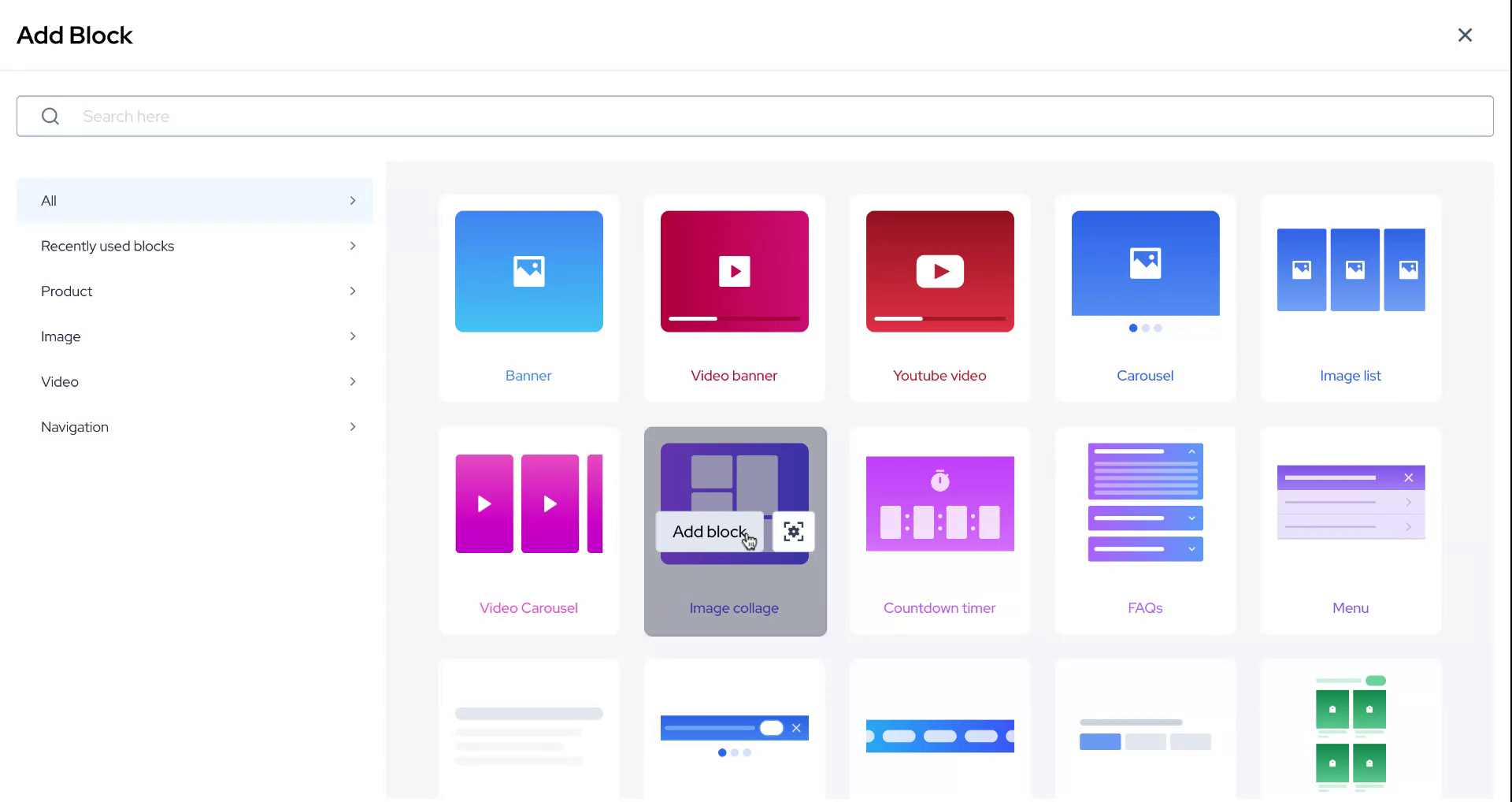Click the Menu block label
Screen dimensions: 1512x802
click(x=1351, y=608)
